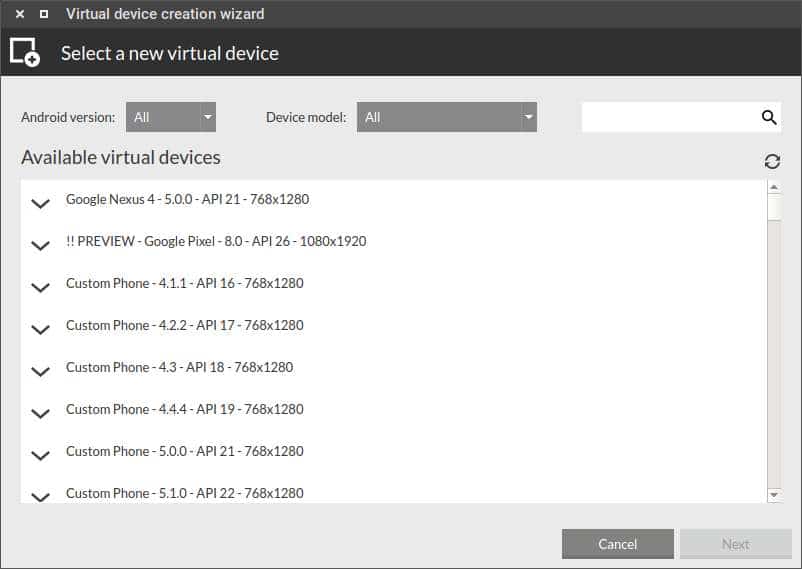The height and width of the screenshot is (569, 802).
Task: Expand Custom Phone 4.1.1 API 16 chevron
Action: pyautogui.click(x=40, y=288)
